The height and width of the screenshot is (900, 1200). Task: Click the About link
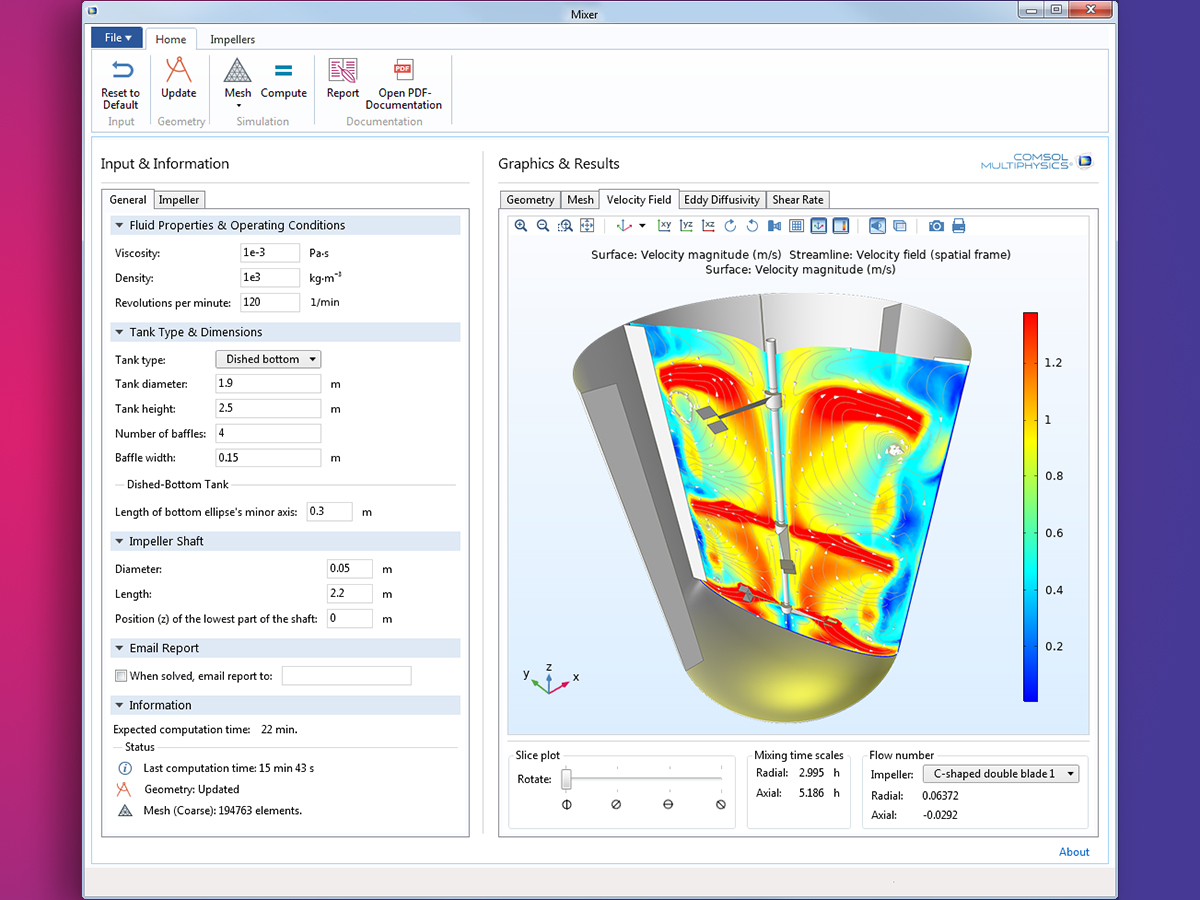[1074, 851]
